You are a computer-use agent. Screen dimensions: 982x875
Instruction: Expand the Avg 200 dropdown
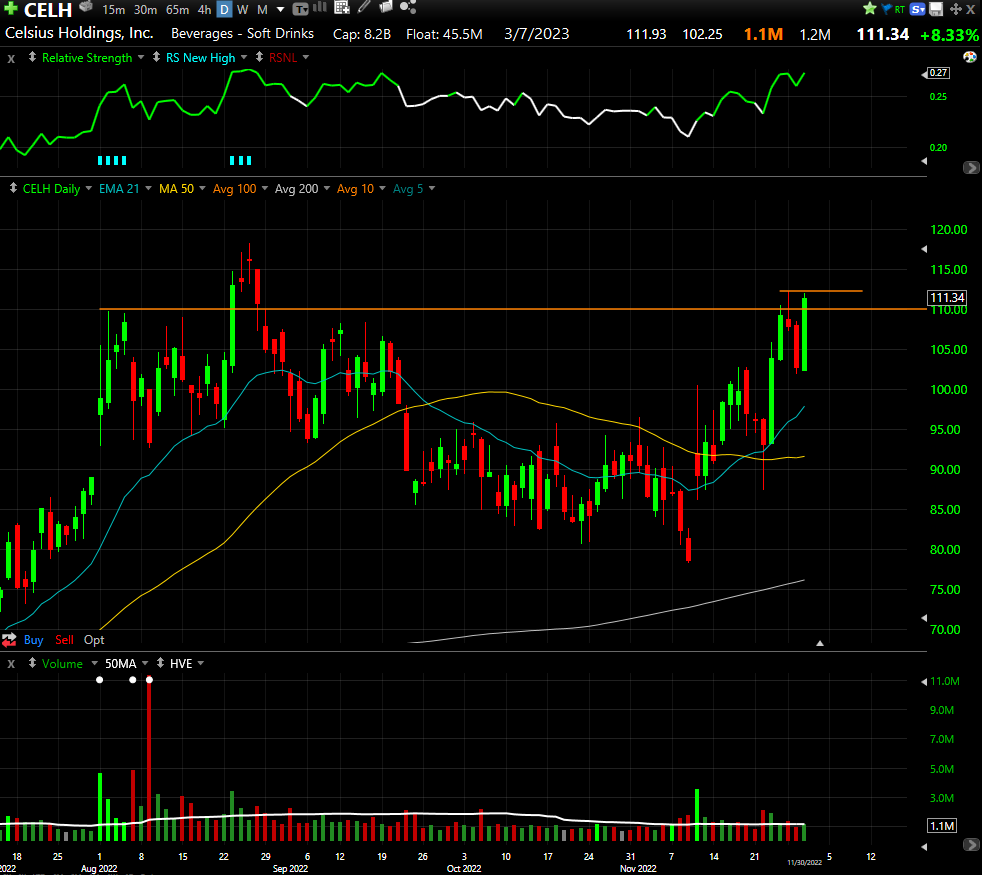[326, 188]
